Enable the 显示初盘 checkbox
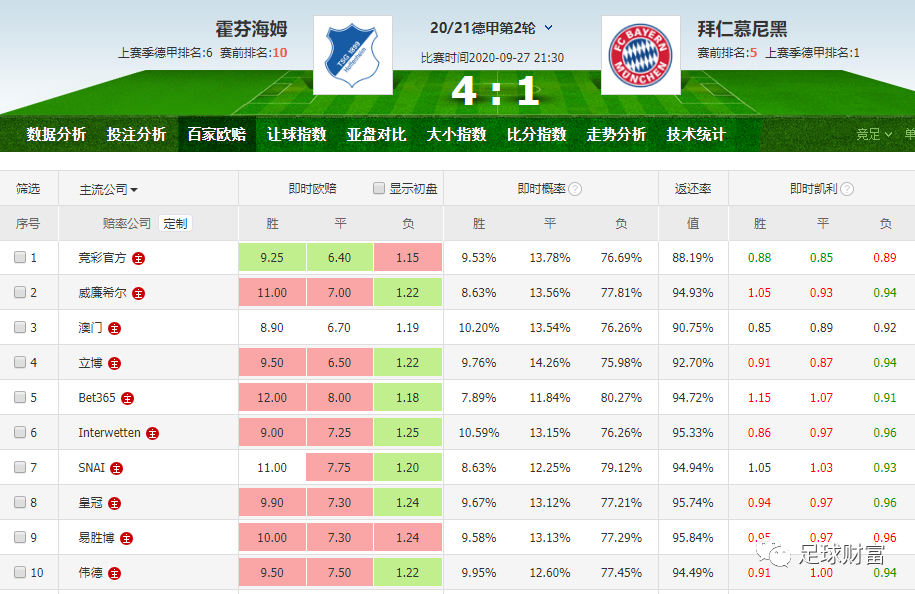The width and height of the screenshot is (915, 594). point(379,188)
